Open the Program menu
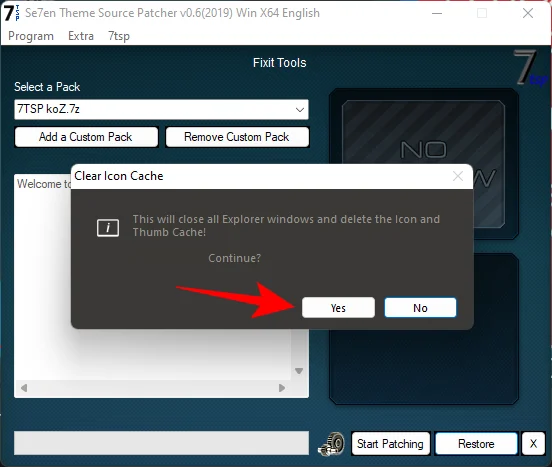Image resolution: width=552 pixels, height=467 pixels. [x=31, y=36]
